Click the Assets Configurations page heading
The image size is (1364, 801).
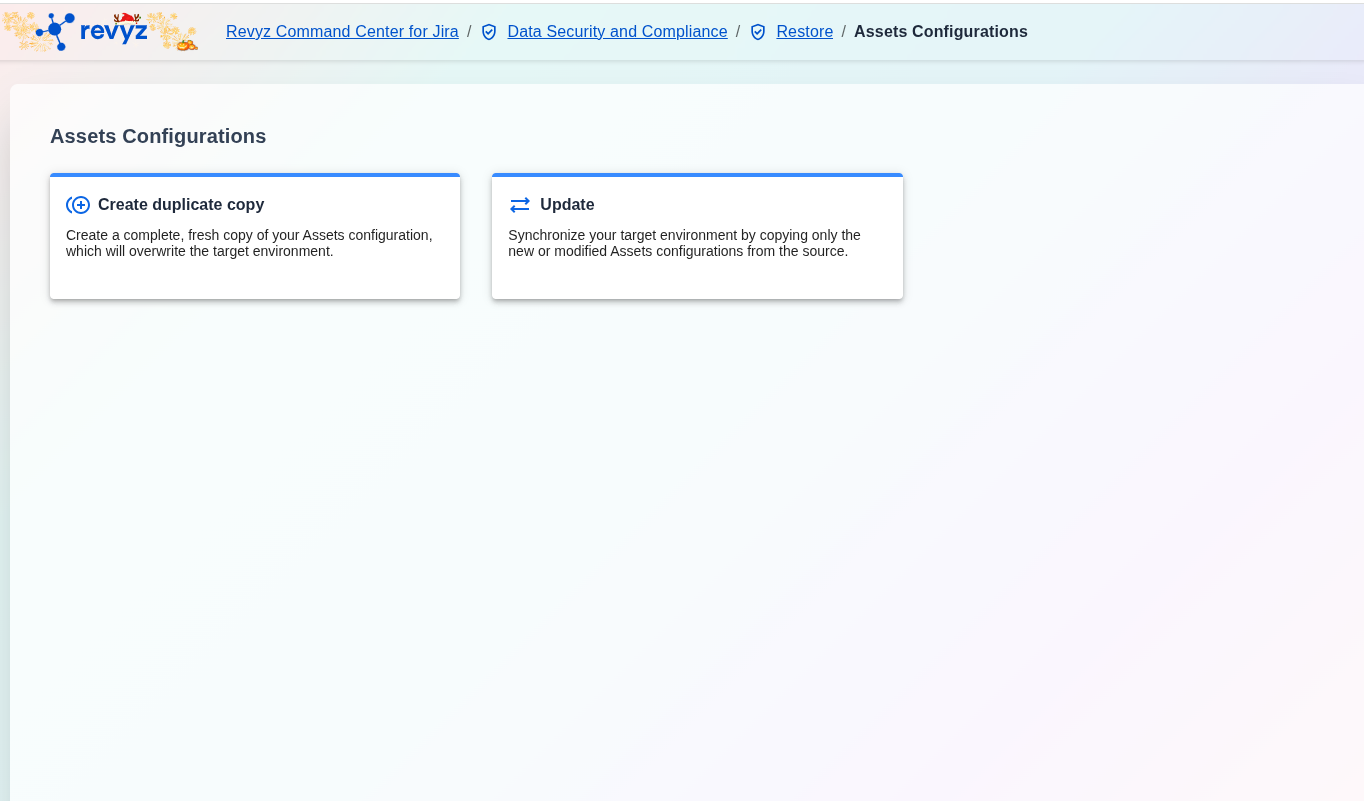(158, 136)
